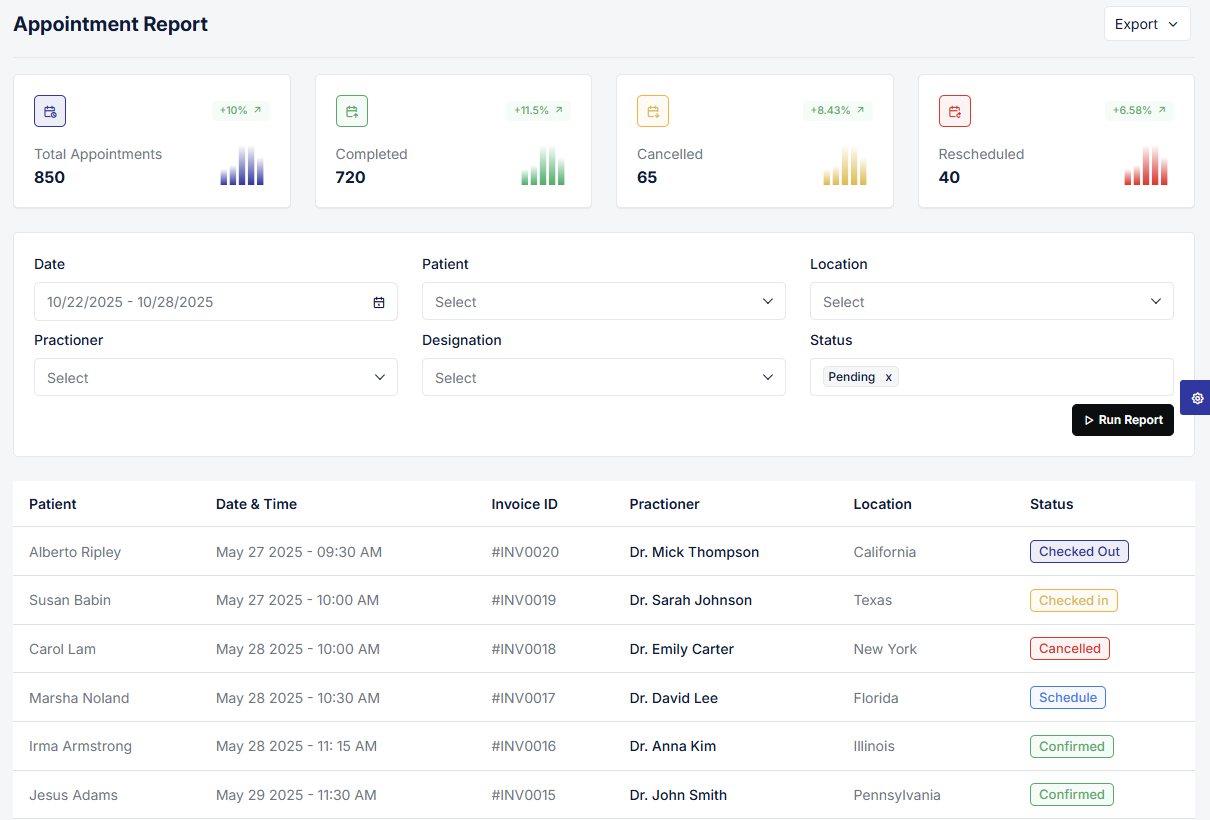The width and height of the screenshot is (1210, 820).
Task: Click the Checked Out status badge
Action: click(1080, 551)
